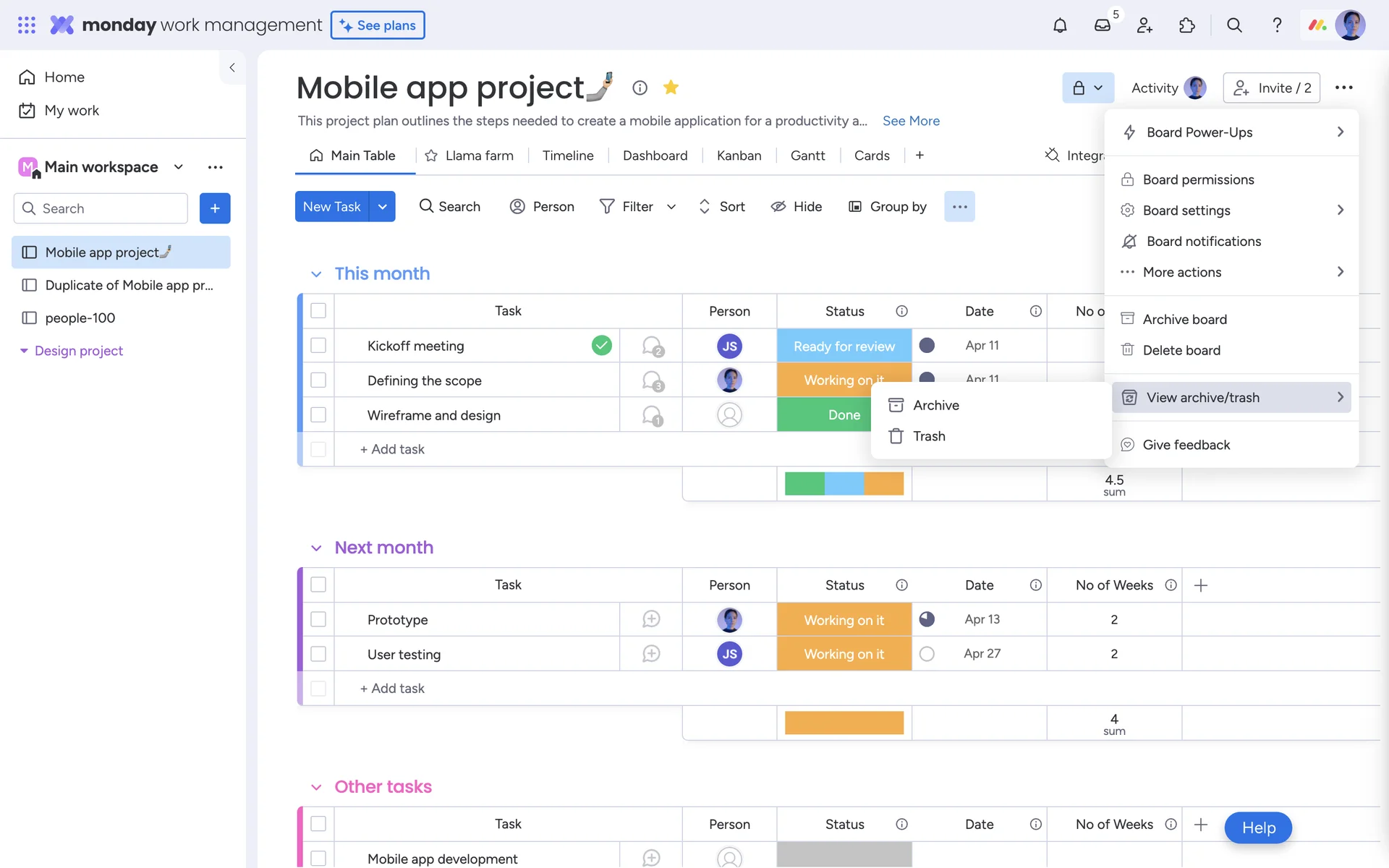Click the See More description link
Image resolution: width=1389 pixels, height=868 pixels.
911,121
